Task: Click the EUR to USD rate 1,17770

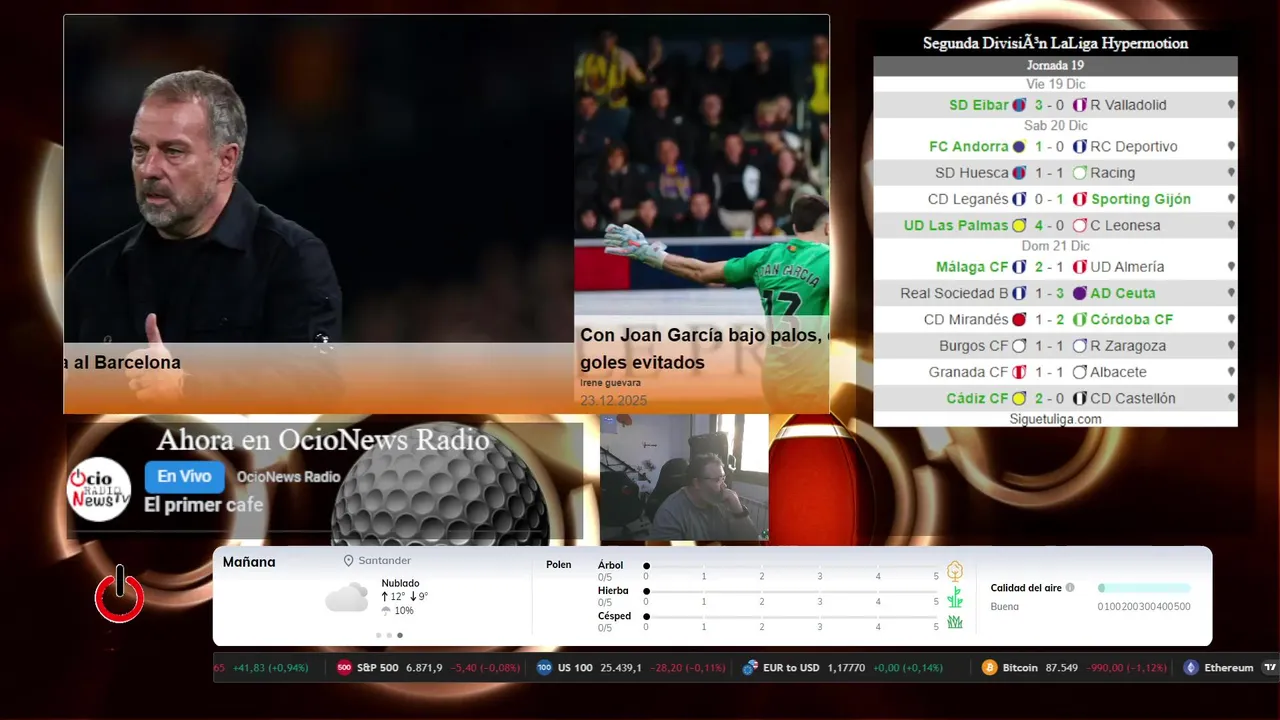Action: (x=846, y=668)
